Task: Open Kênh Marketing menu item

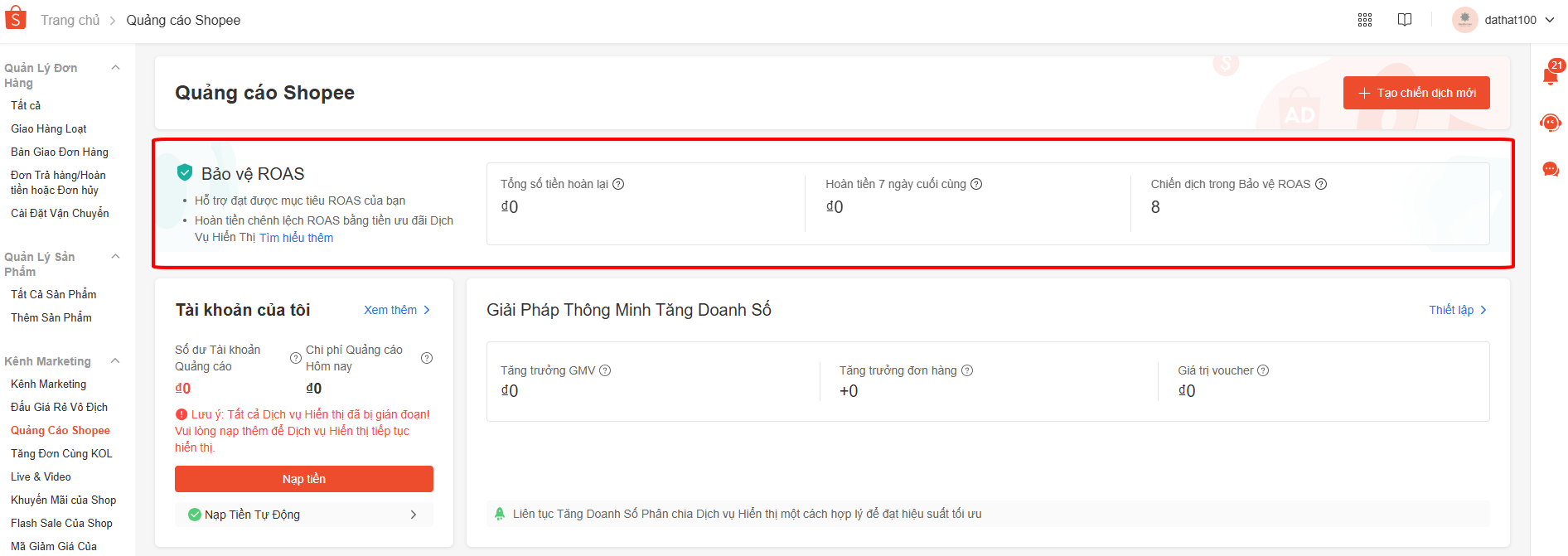Action: click(49, 384)
